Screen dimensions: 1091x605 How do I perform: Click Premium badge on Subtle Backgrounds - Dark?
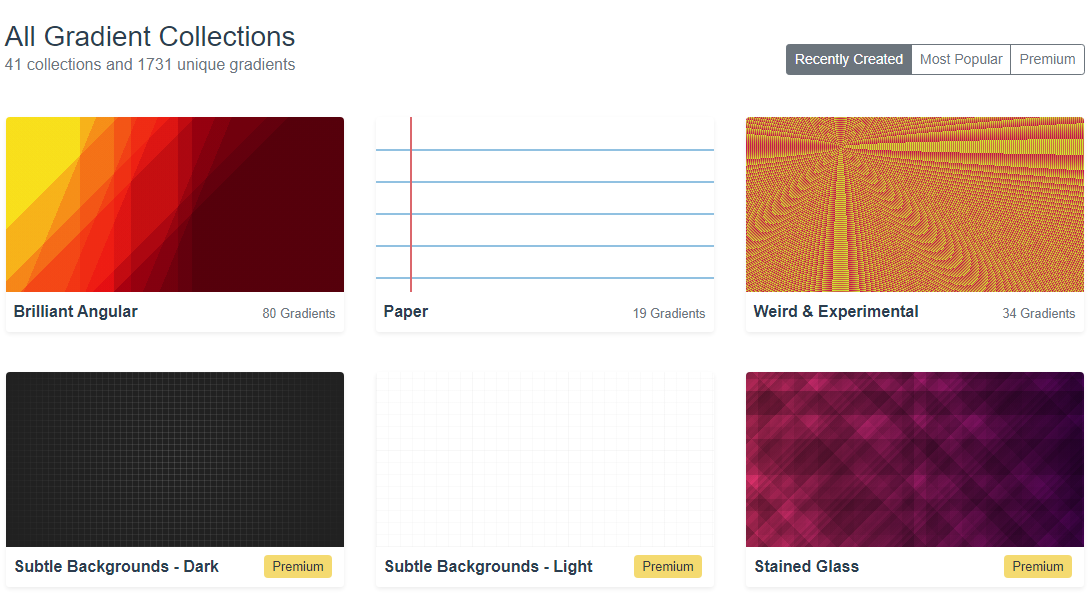298,566
